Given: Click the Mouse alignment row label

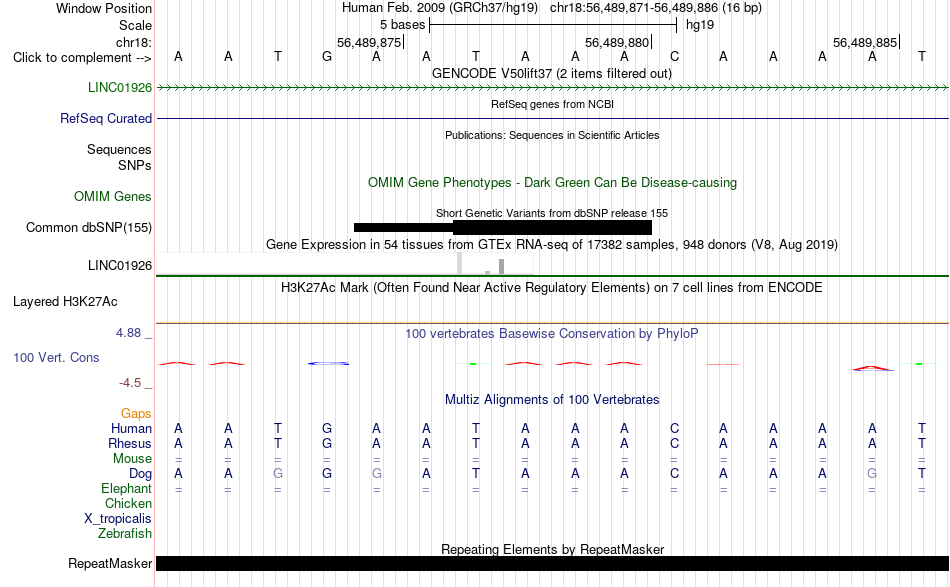Looking at the screenshot, I should [132, 459].
